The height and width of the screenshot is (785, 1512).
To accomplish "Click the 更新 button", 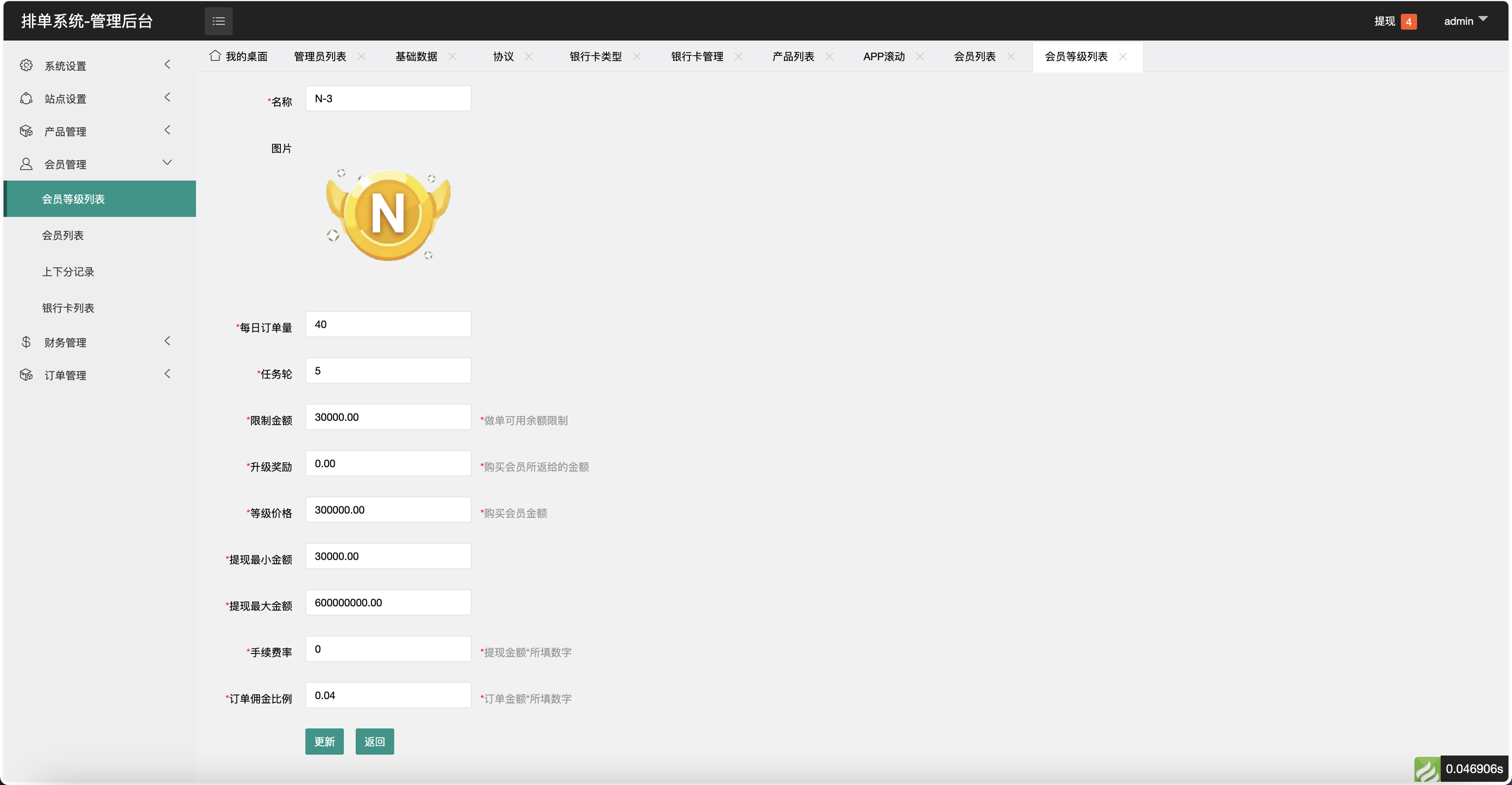I will pyautogui.click(x=324, y=741).
